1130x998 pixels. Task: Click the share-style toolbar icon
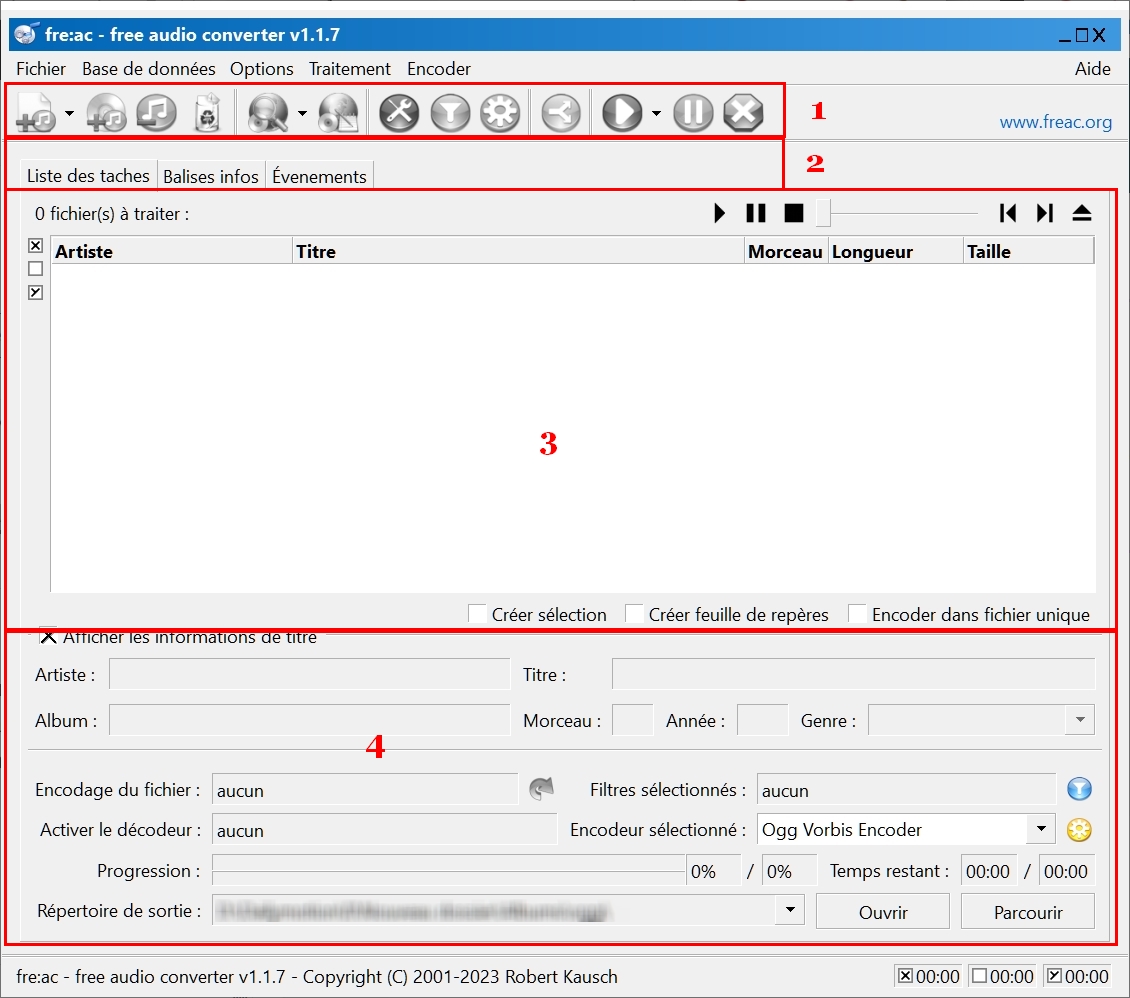click(561, 112)
